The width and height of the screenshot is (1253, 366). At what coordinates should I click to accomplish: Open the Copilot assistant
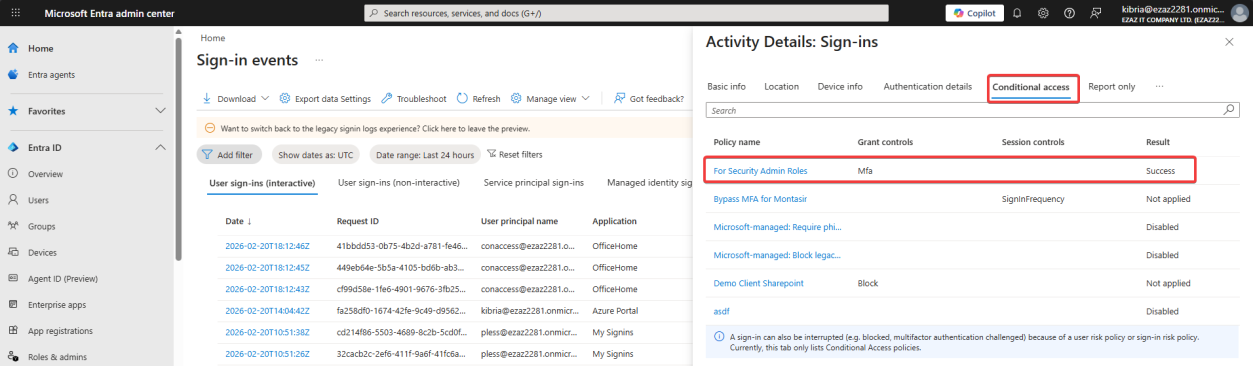click(974, 13)
